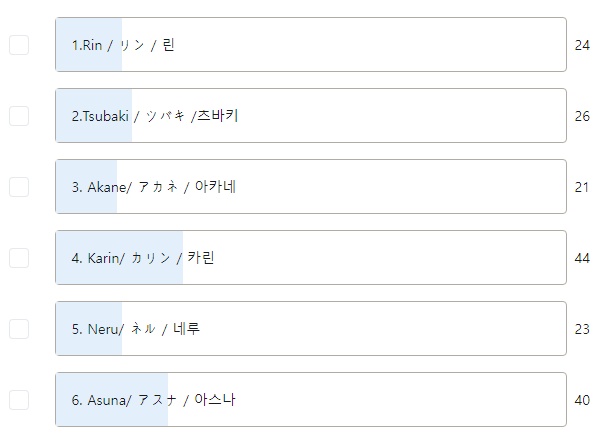This screenshot has width=607, height=437.
Task: Choose the 2.Tsubaki poll option bar
Action: point(310,116)
